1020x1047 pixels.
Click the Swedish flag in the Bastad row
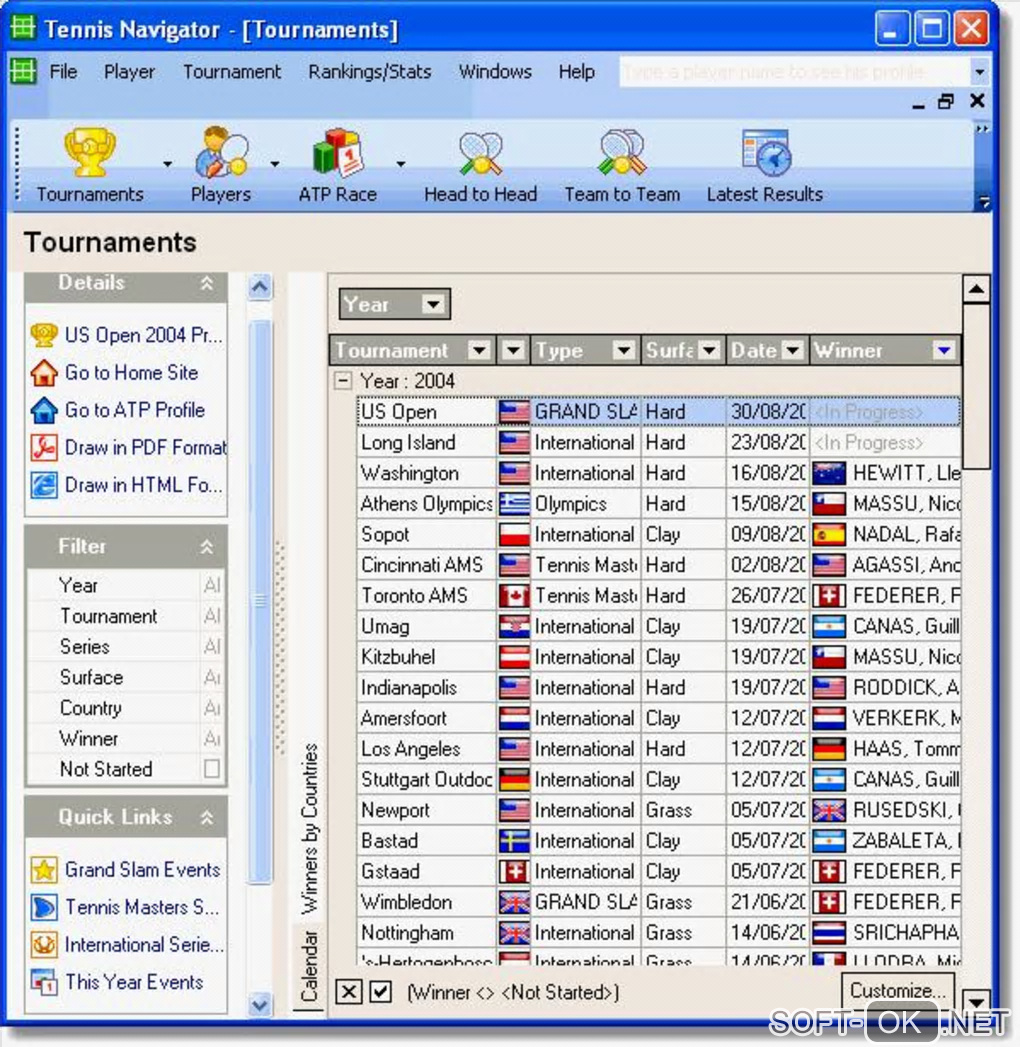click(x=514, y=841)
